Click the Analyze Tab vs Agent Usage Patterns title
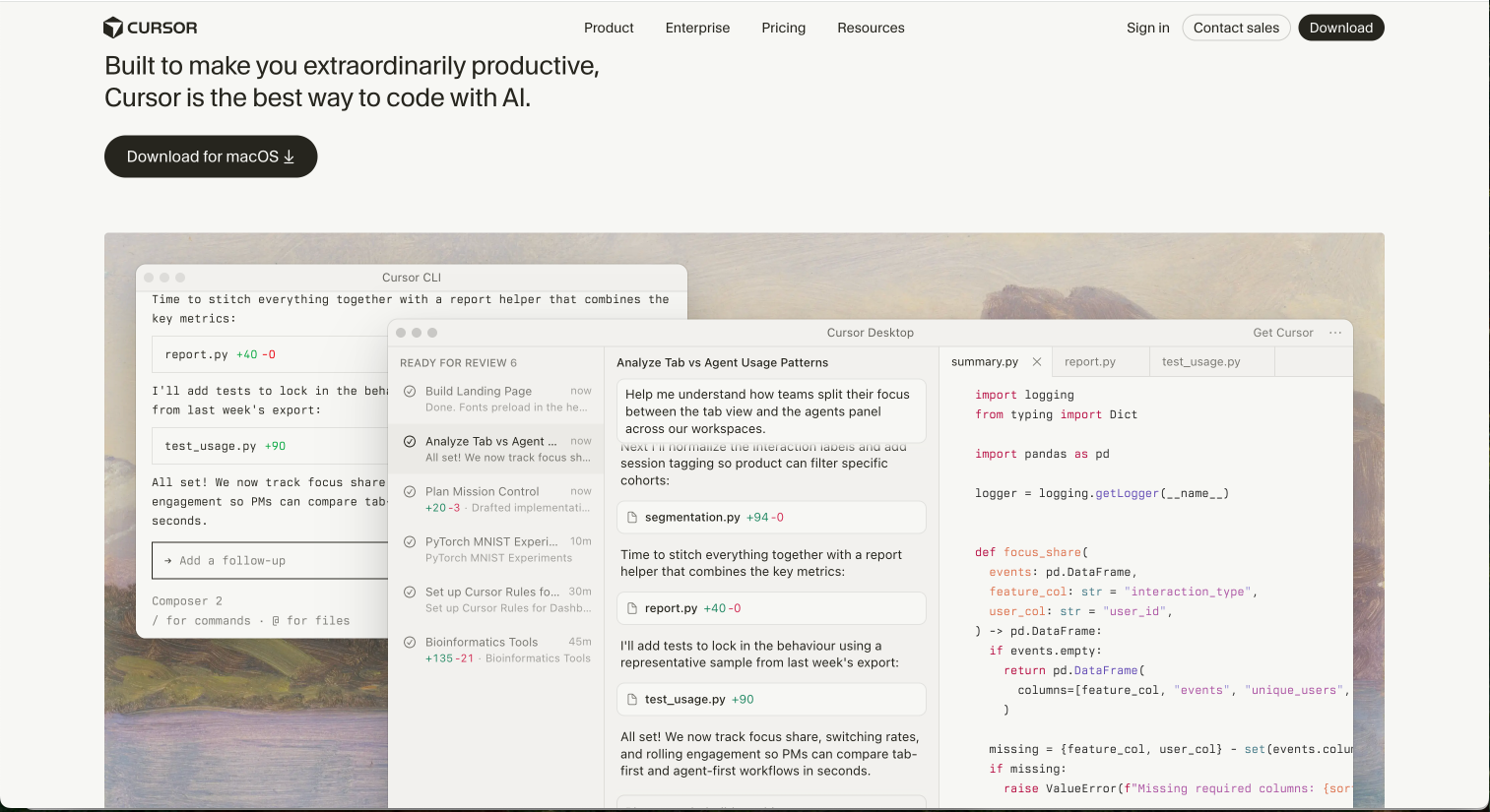 (x=722, y=363)
